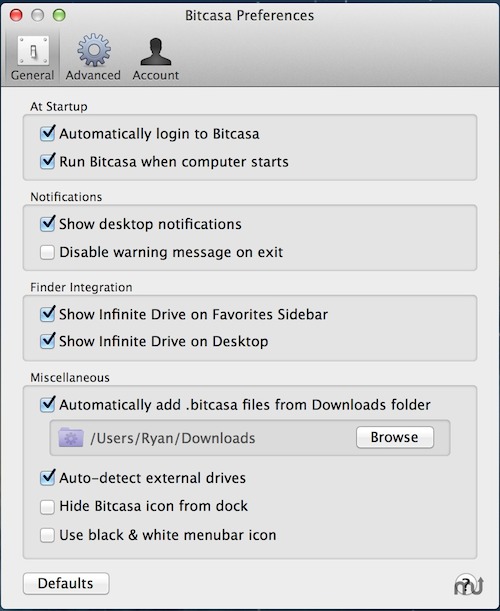The height and width of the screenshot is (611, 500).
Task: Enable Disable warning message on exit
Action: (47, 252)
